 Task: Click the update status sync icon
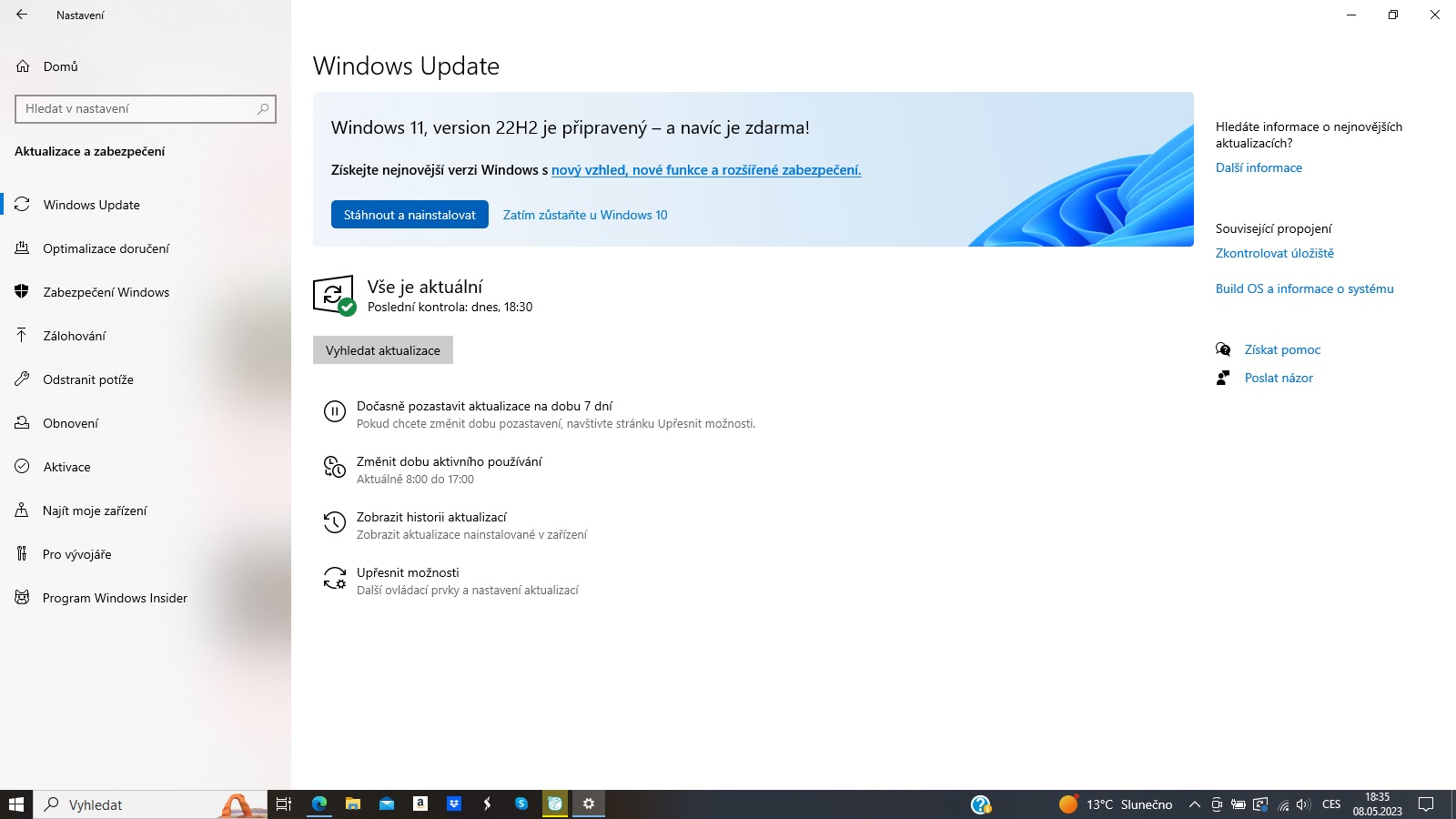click(334, 296)
